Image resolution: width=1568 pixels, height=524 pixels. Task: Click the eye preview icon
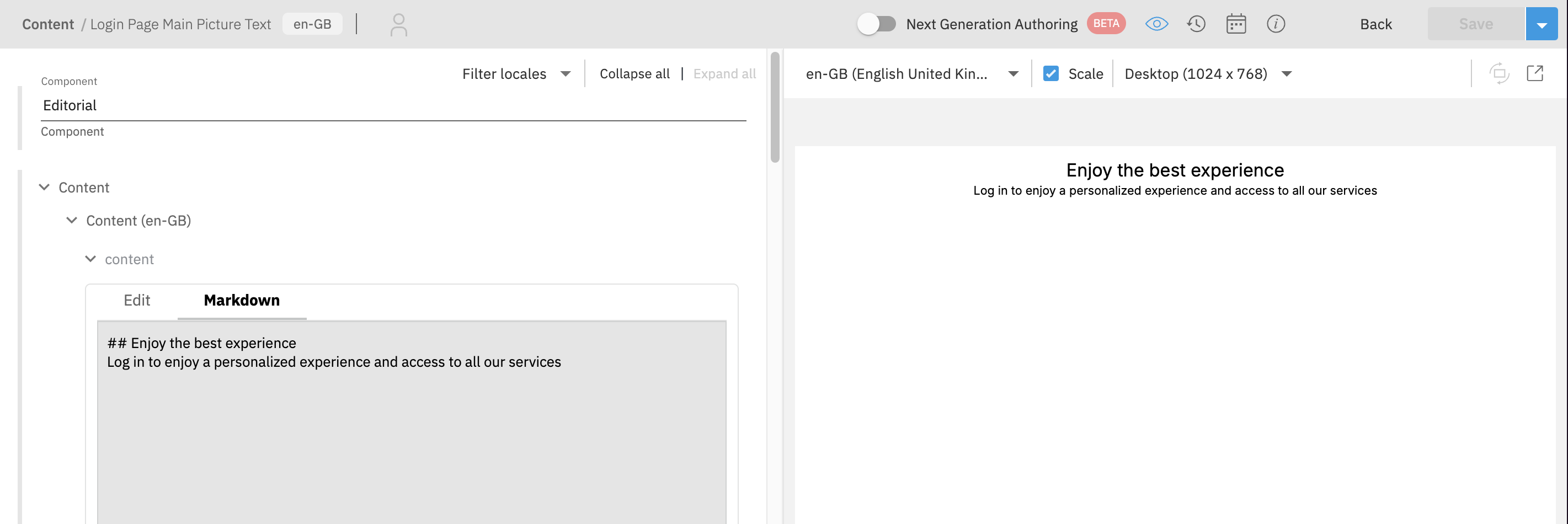tap(1156, 24)
